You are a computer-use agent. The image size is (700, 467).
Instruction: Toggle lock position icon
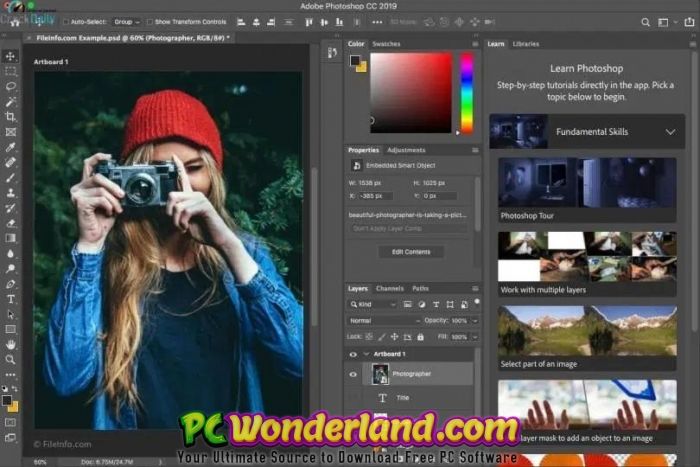(x=395, y=337)
